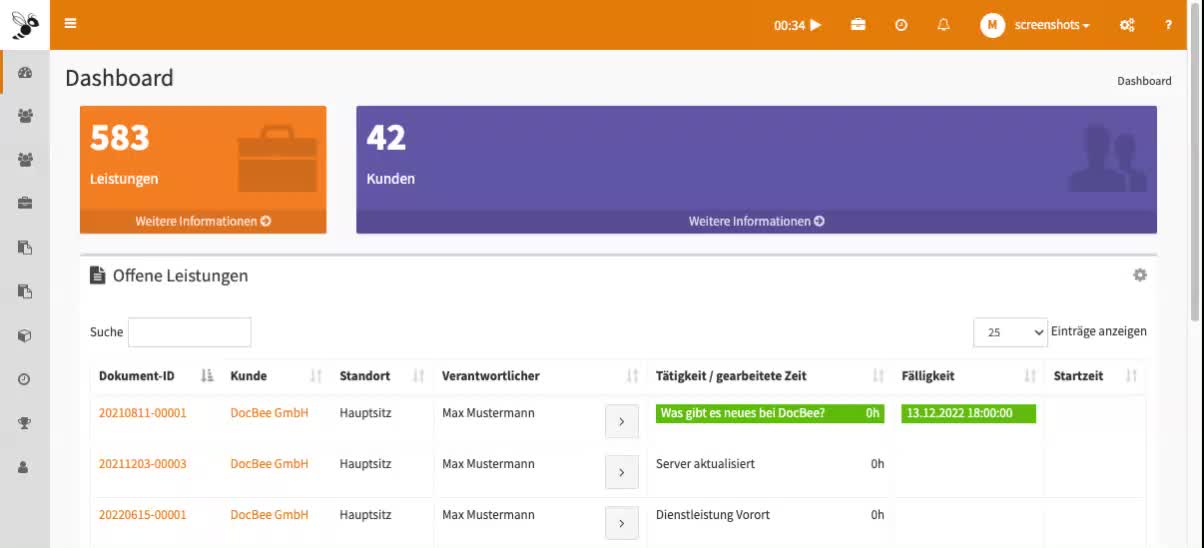
Task: Click the clock icon in top bar
Action: pos(901,25)
